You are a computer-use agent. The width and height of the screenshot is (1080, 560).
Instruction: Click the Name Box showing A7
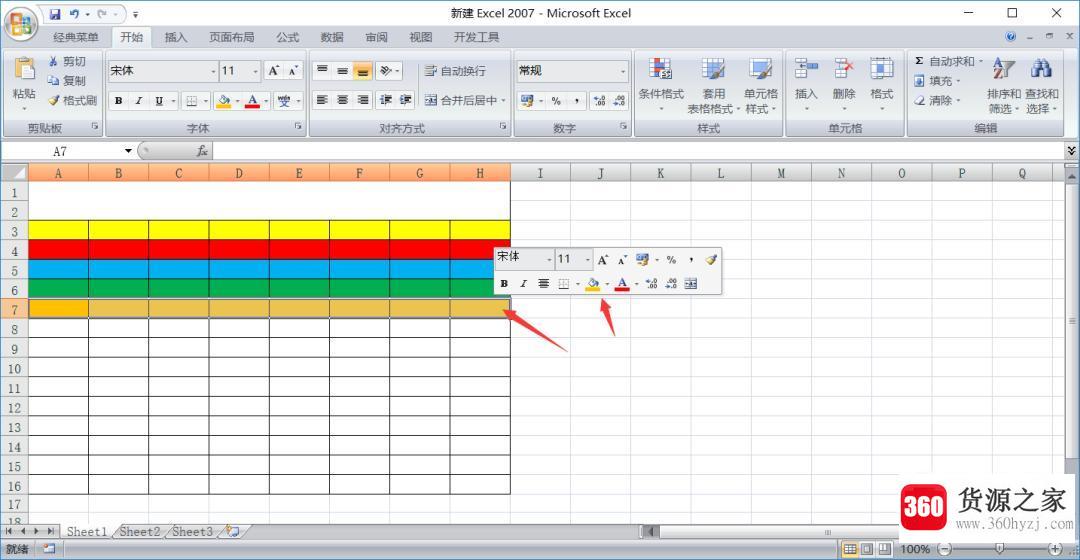coord(68,151)
